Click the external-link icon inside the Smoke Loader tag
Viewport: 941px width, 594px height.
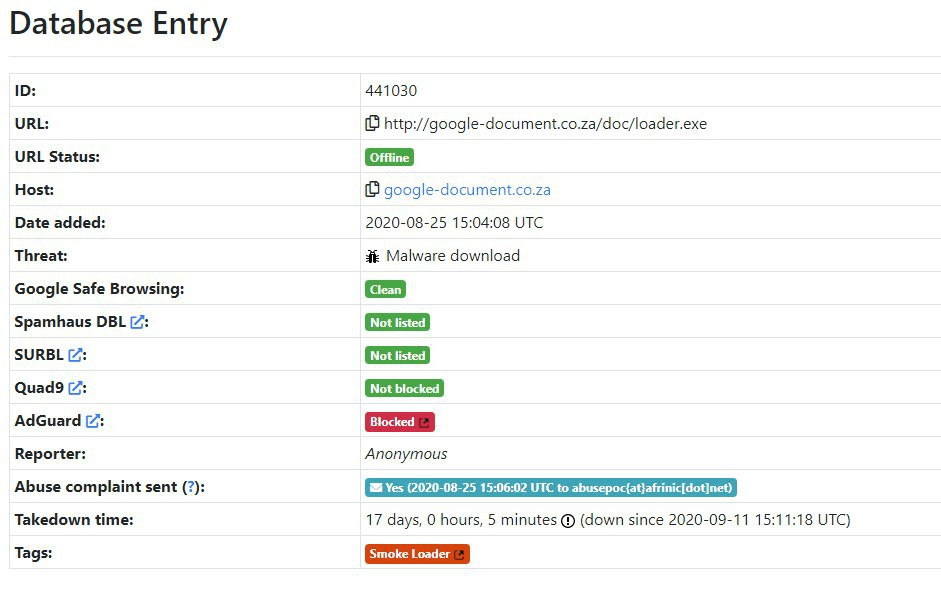tap(459, 553)
